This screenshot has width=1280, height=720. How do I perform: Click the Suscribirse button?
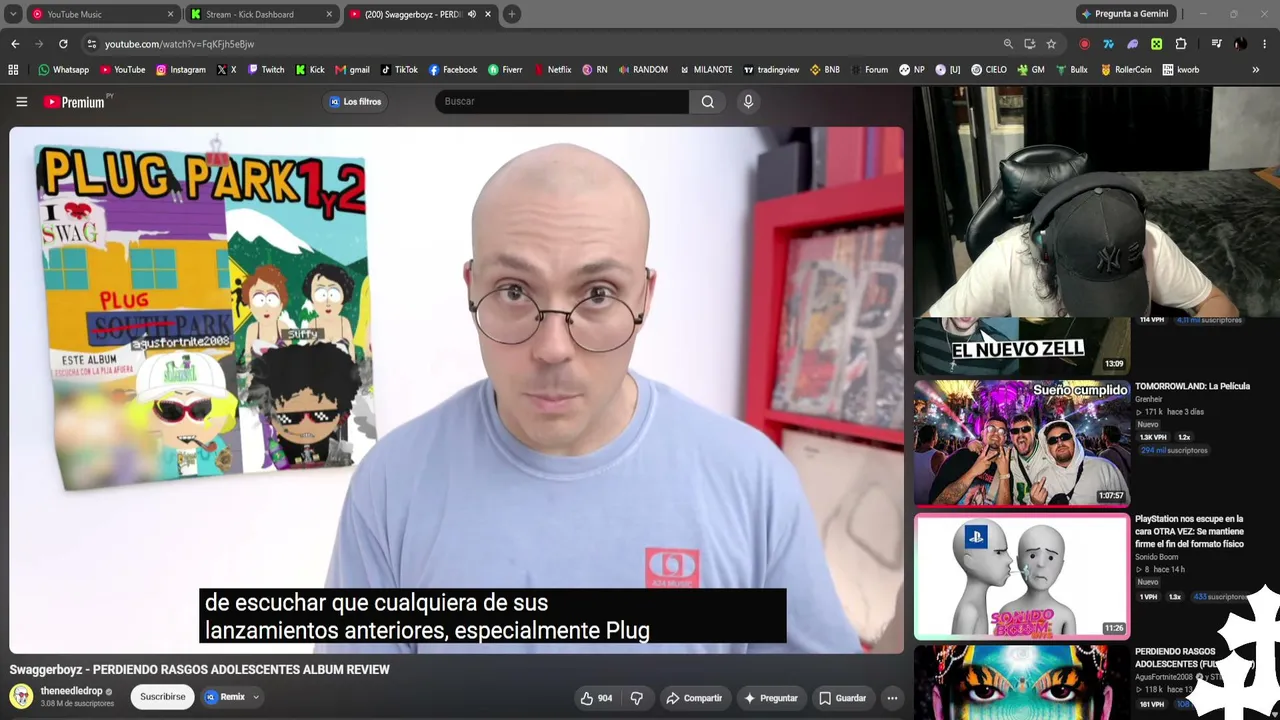(162, 697)
